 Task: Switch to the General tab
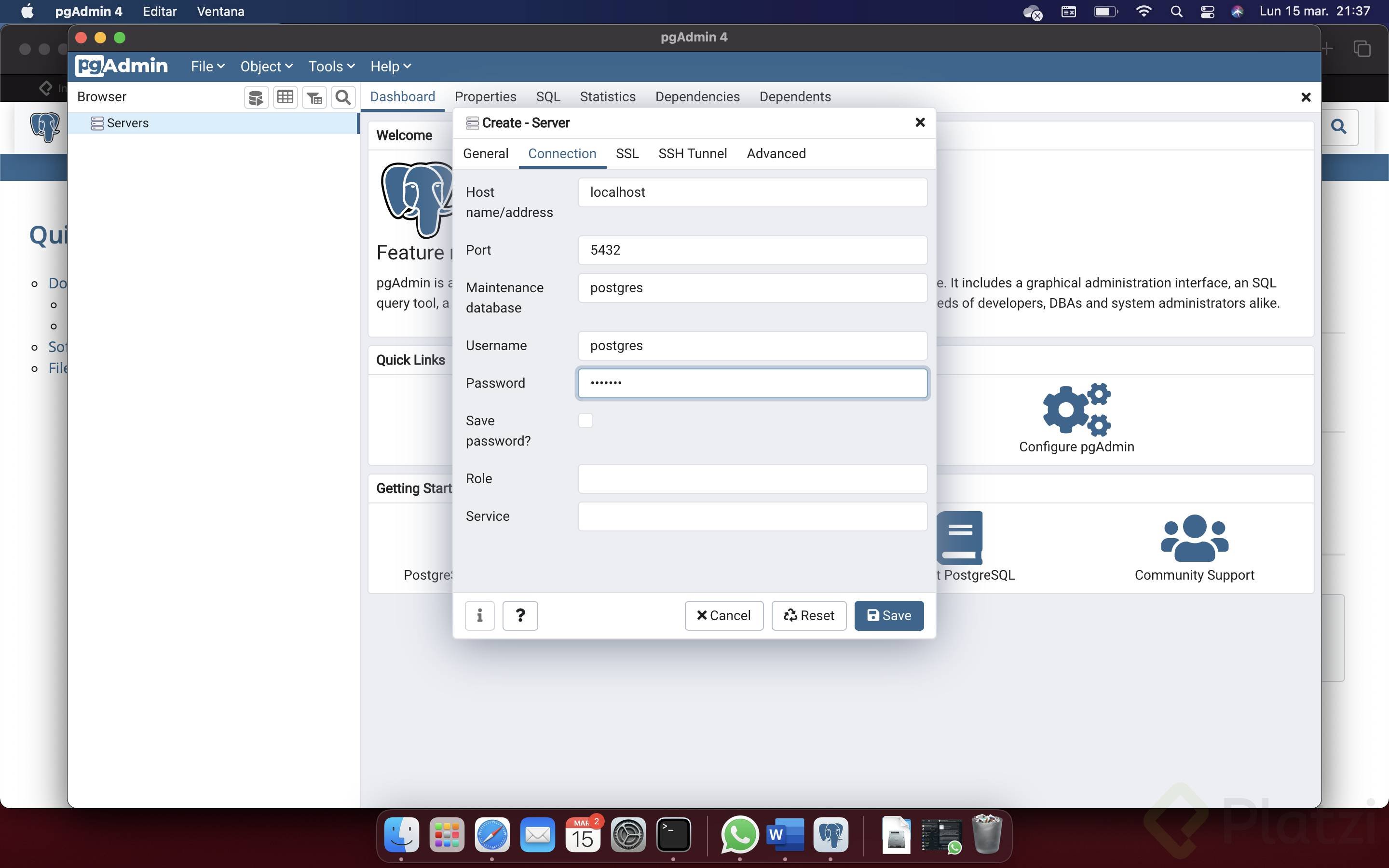coord(486,153)
